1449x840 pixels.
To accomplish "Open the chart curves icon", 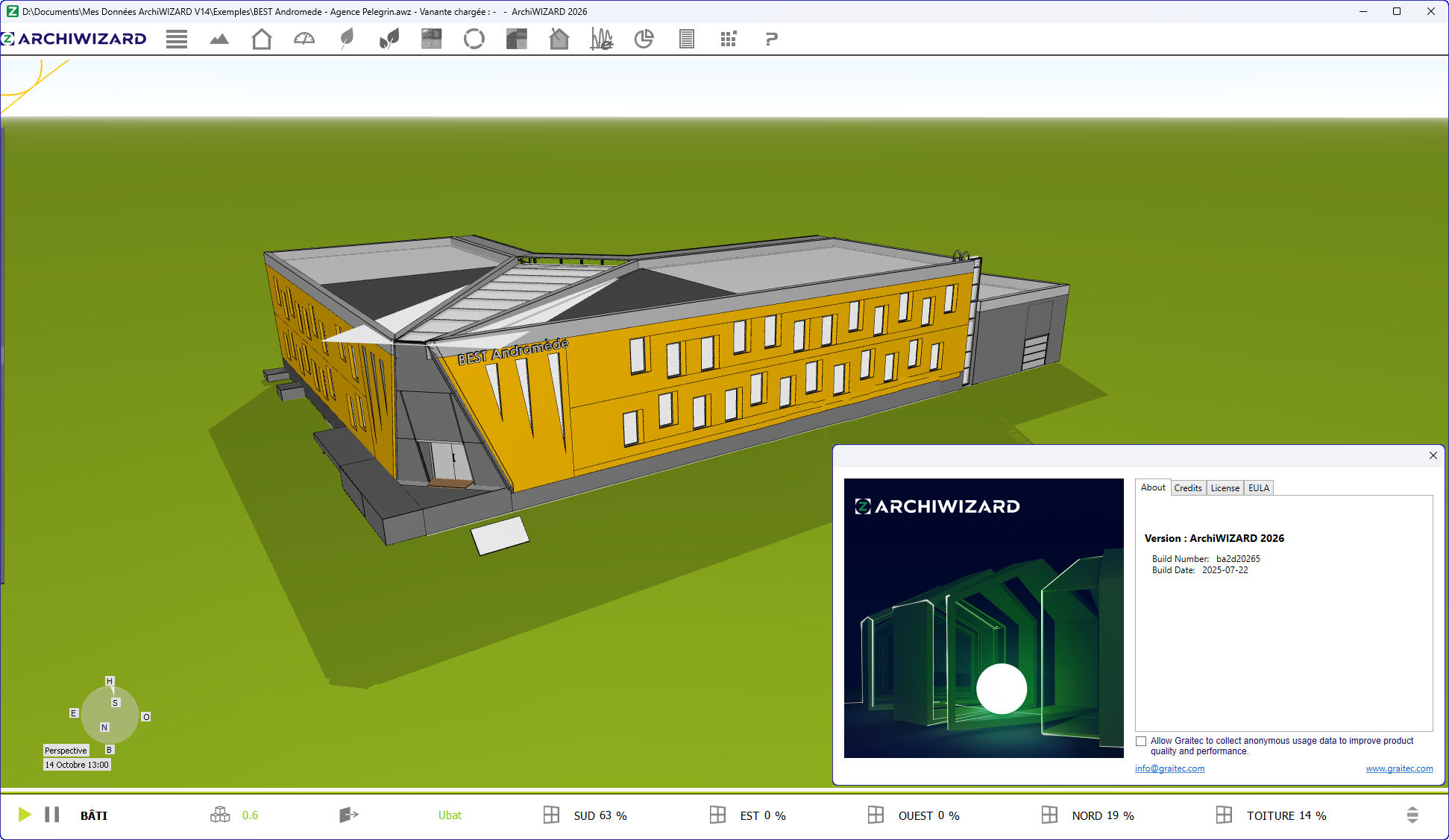I will point(602,39).
